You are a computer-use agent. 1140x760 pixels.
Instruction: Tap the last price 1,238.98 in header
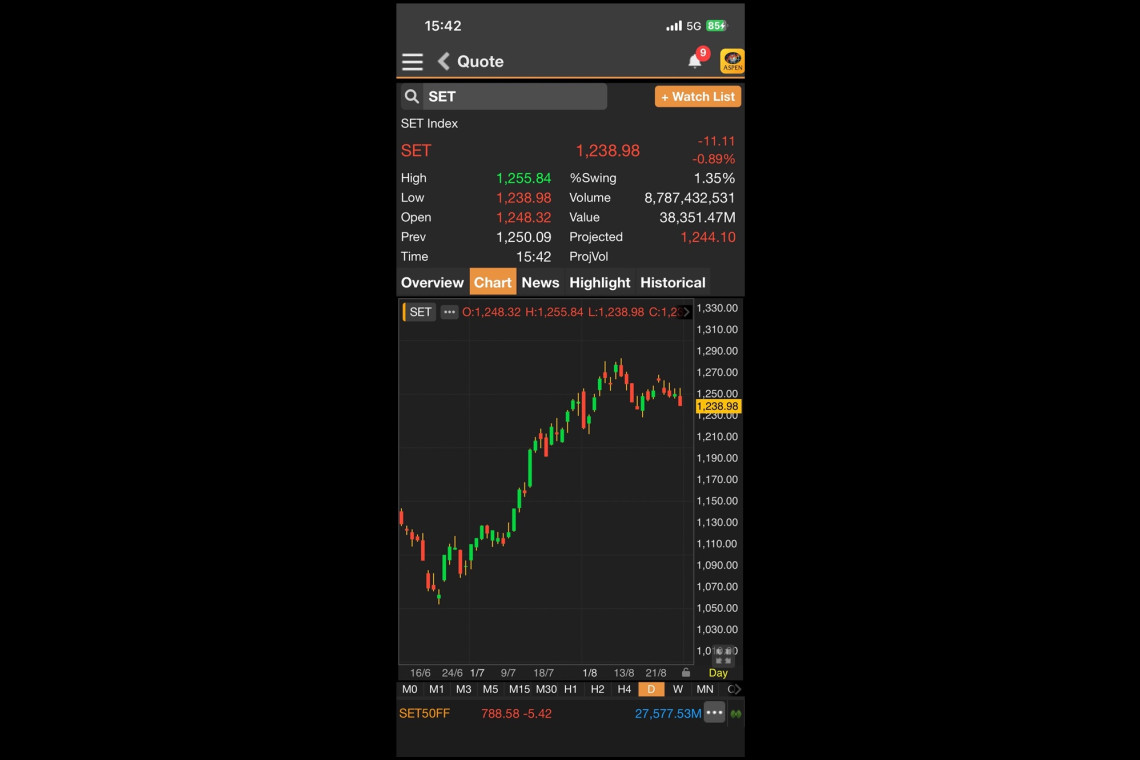pos(608,151)
